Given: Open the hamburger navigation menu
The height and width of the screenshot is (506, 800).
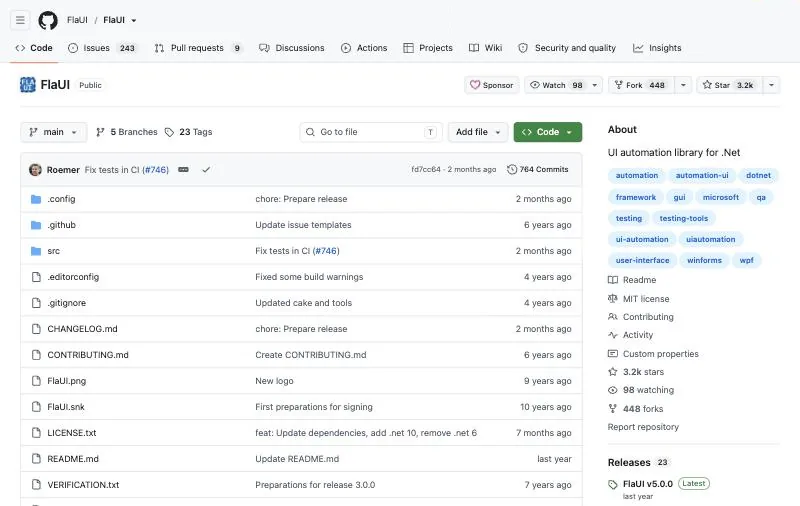Looking at the screenshot, I should tap(20, 20).
